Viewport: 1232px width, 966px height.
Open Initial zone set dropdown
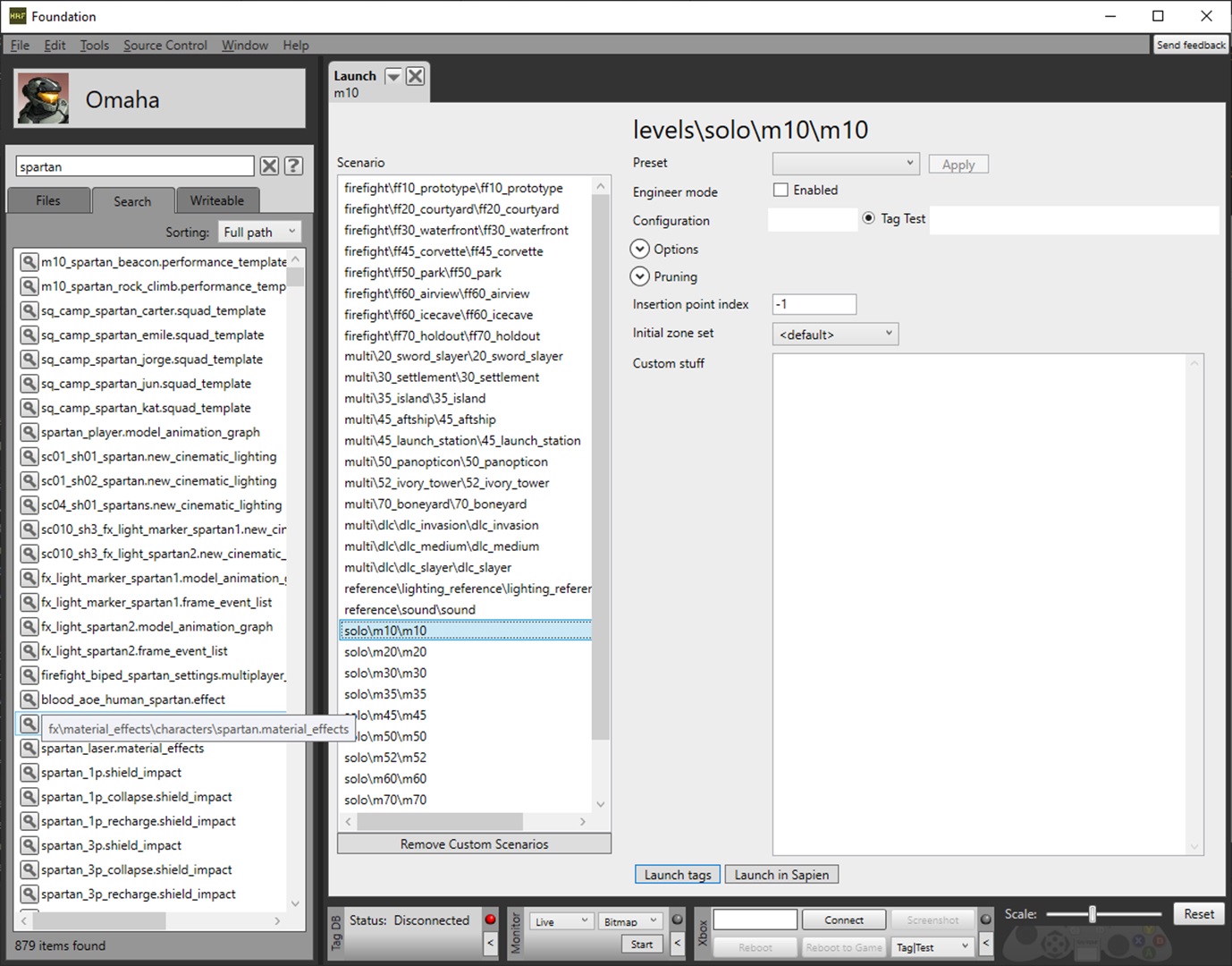[835, 334]
